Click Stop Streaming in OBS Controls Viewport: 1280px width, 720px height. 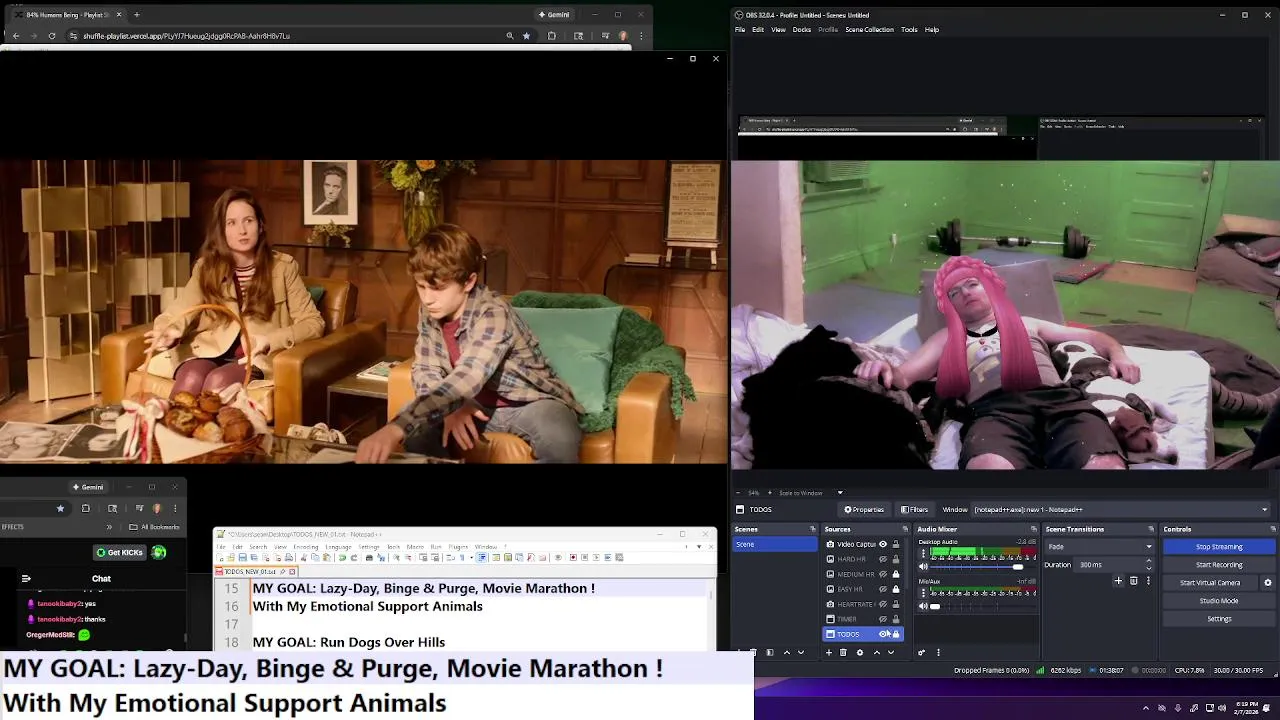(x=1219, y=547)
